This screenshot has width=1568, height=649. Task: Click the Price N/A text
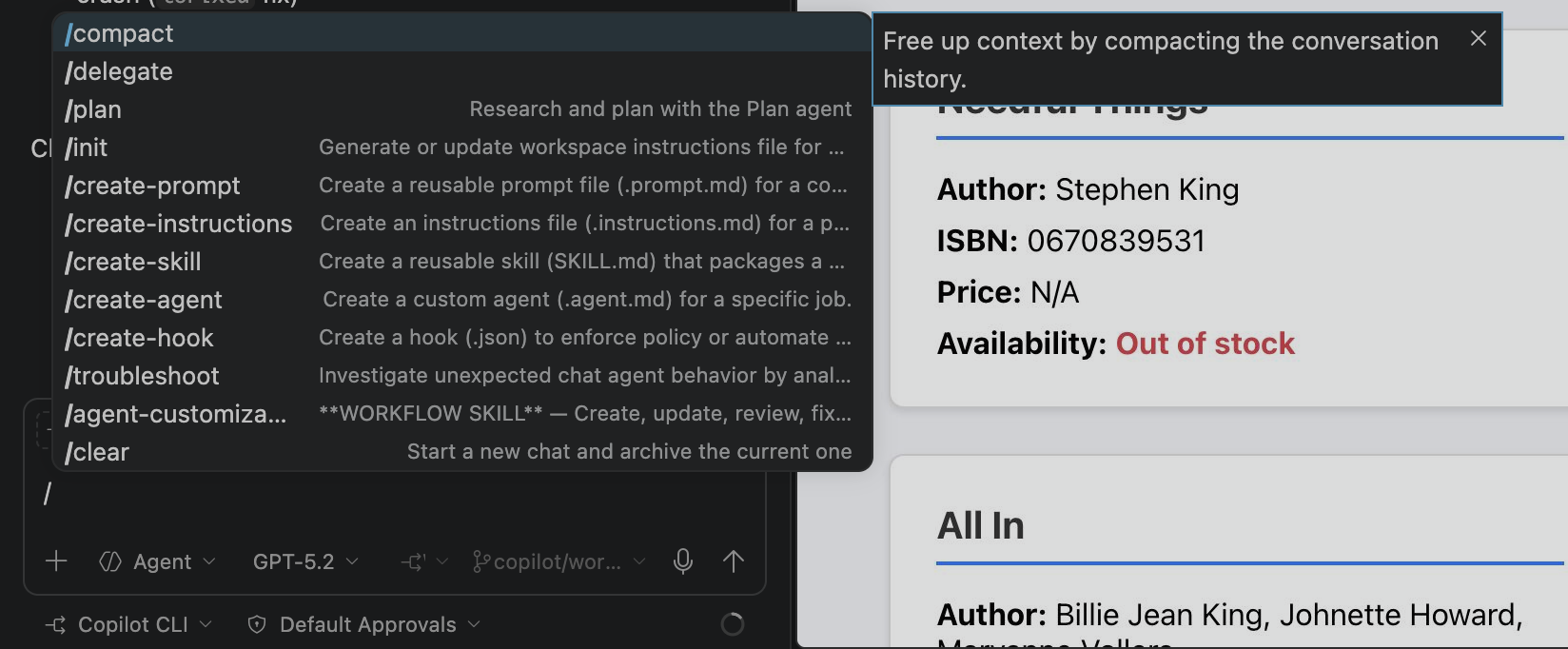tap(1008, 292)
